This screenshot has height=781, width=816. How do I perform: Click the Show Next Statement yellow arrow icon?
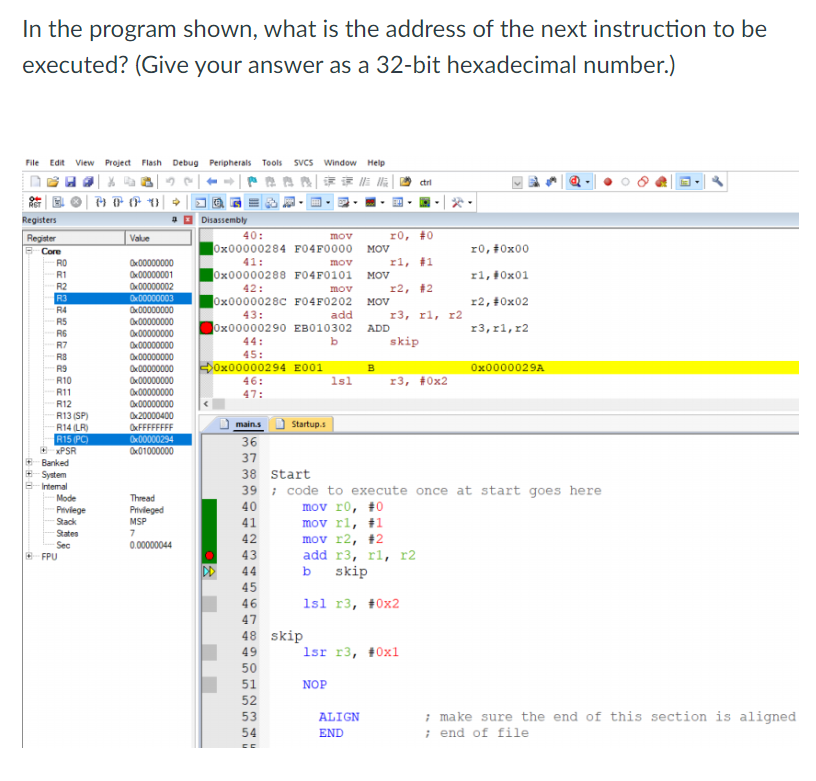coord(176,202)
